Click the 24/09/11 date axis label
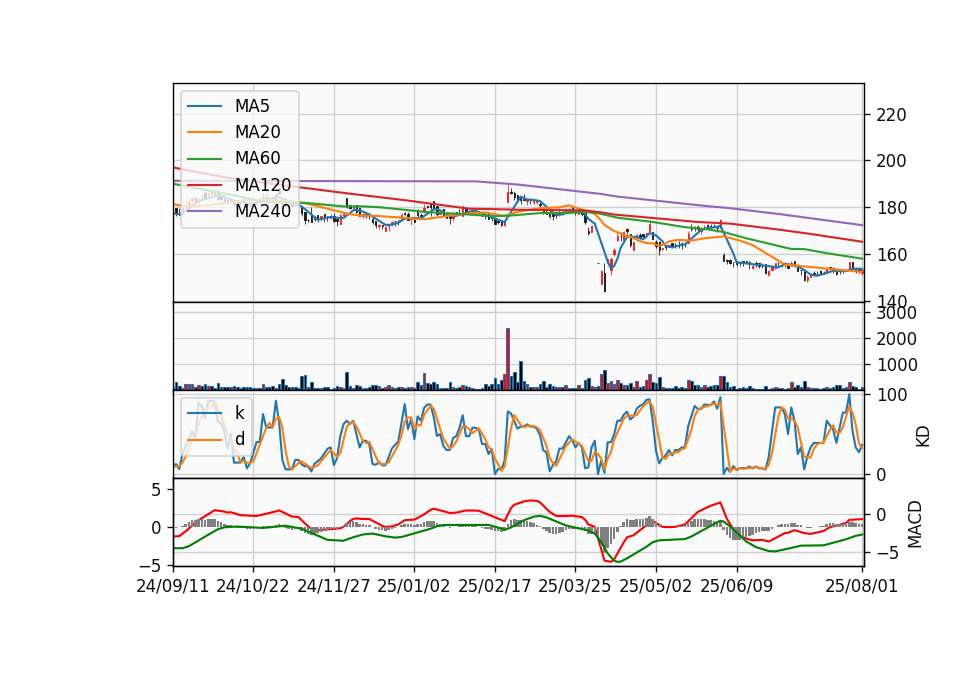The image size is (960, 690). pyautogui.click(x=173, y=586)
